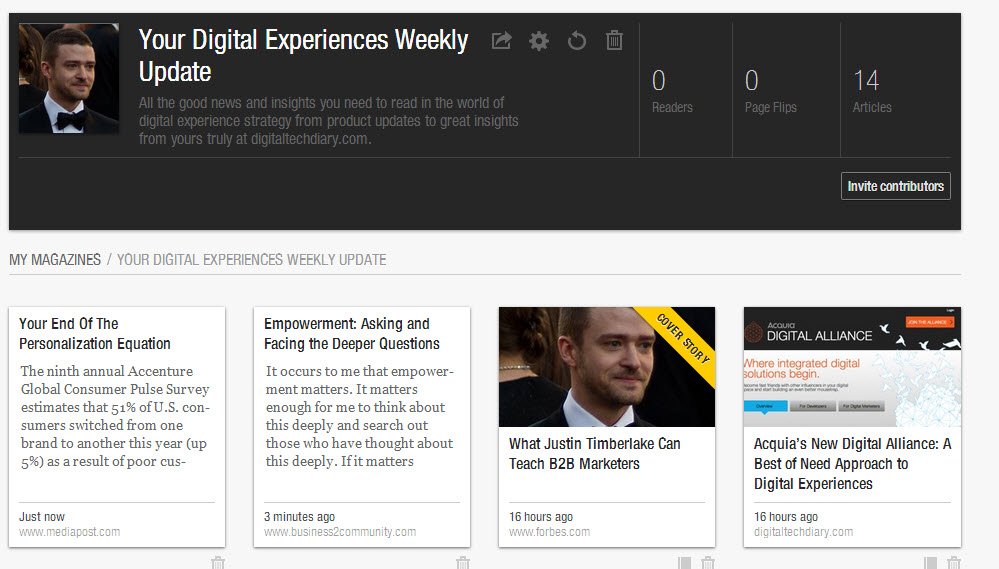Click the magazine title 'Your Digital Experiences Weekly Update'

click(x=303, y=55)
